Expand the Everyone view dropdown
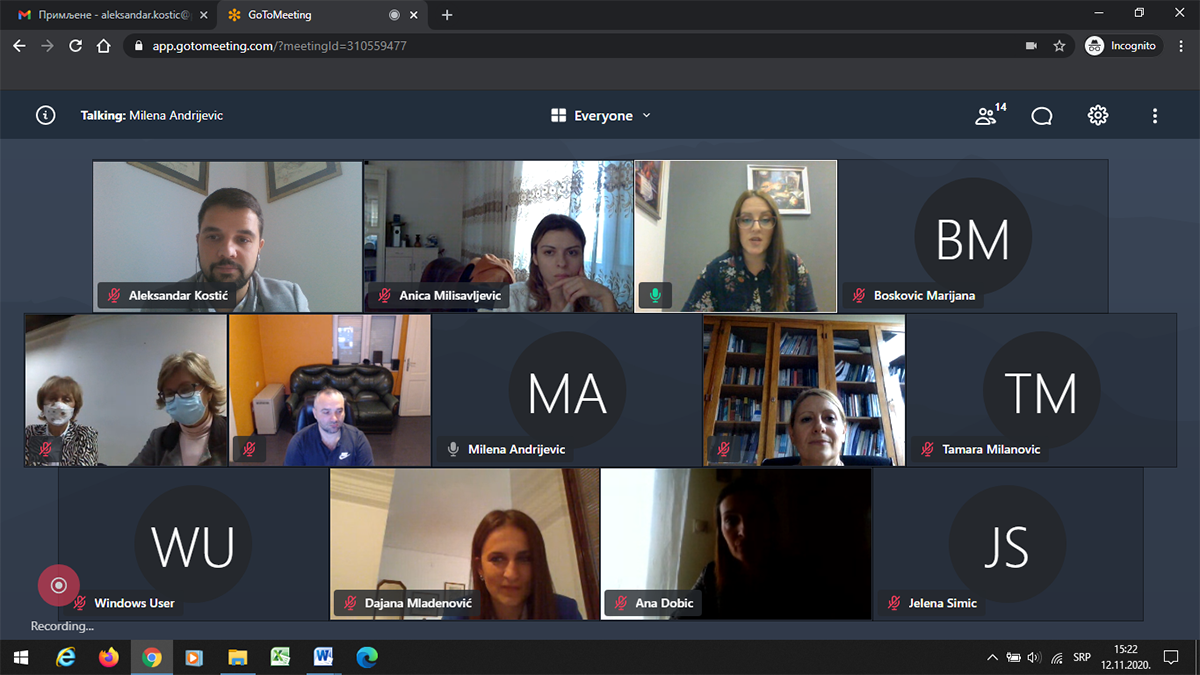The image size is (1200, 675). (x=601, y=116)
